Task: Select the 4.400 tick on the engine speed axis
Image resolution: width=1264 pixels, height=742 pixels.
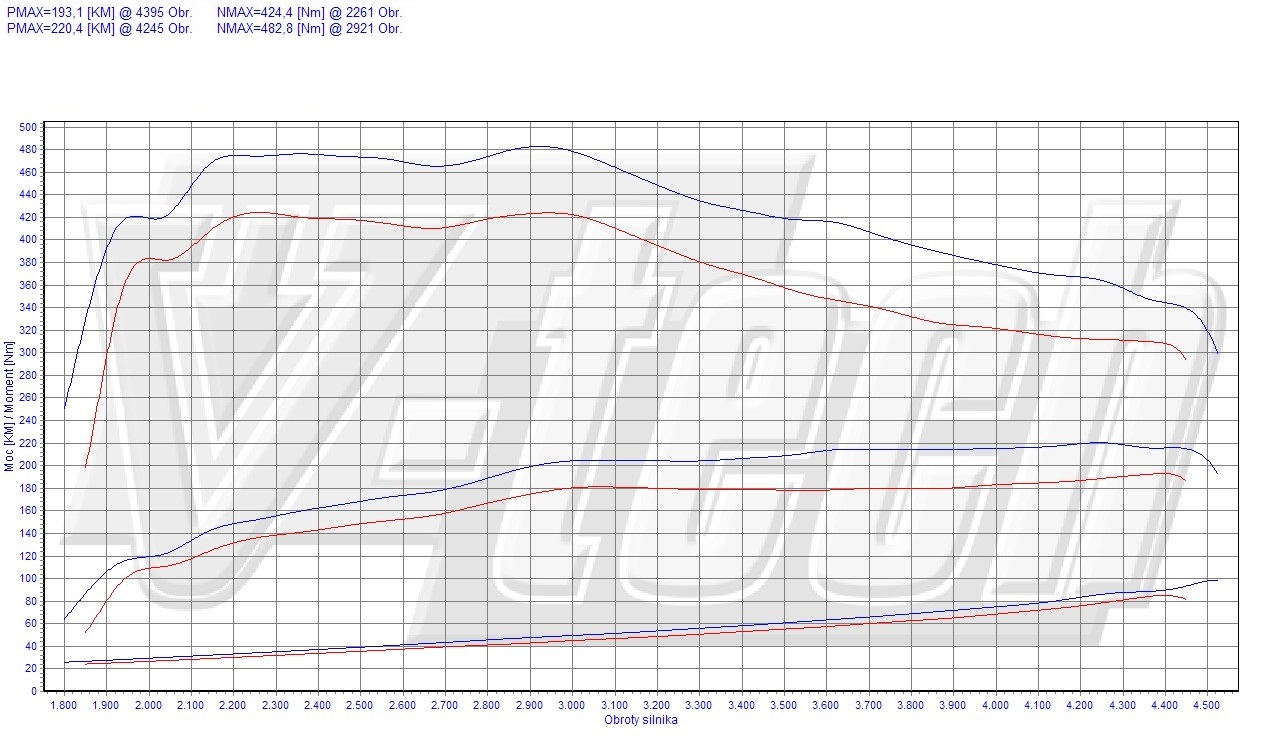Action: [x=1165, y=706]
